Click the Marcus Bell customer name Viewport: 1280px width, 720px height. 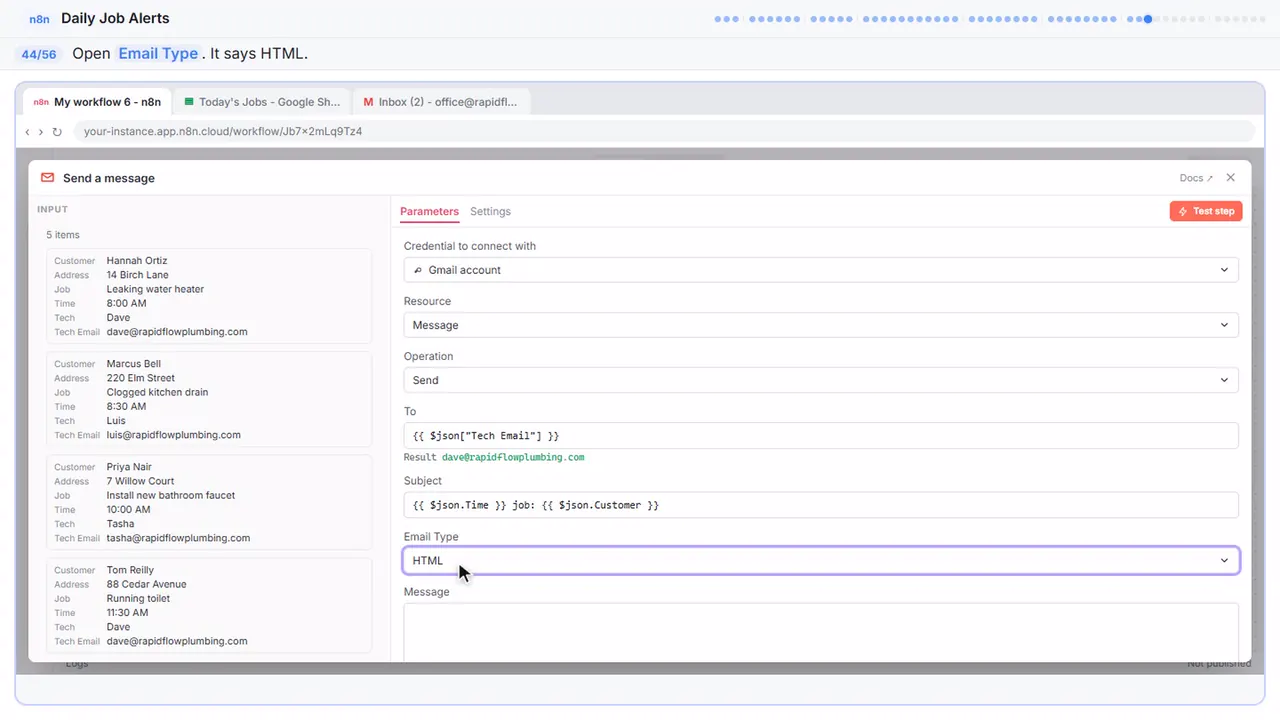(134, 364)
